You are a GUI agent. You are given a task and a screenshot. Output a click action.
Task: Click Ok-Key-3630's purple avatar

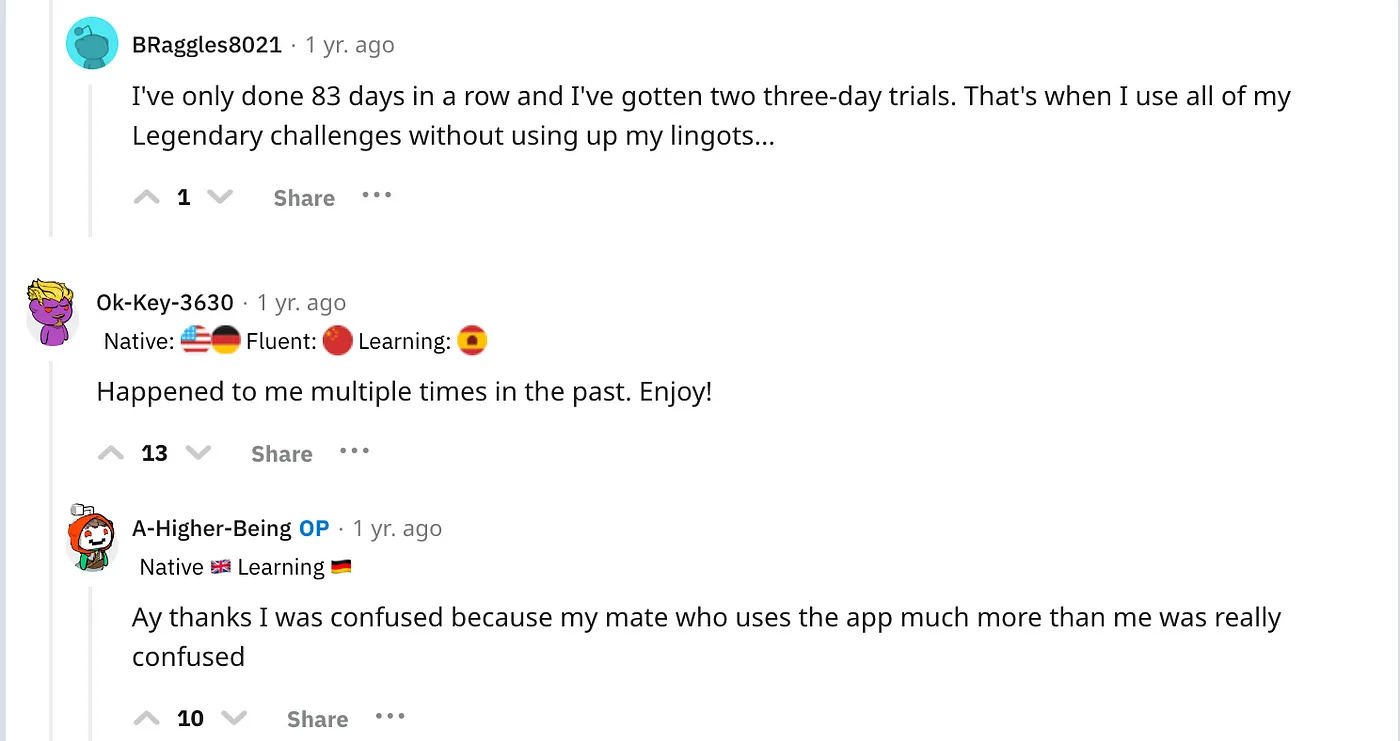[x=53, y=312]
